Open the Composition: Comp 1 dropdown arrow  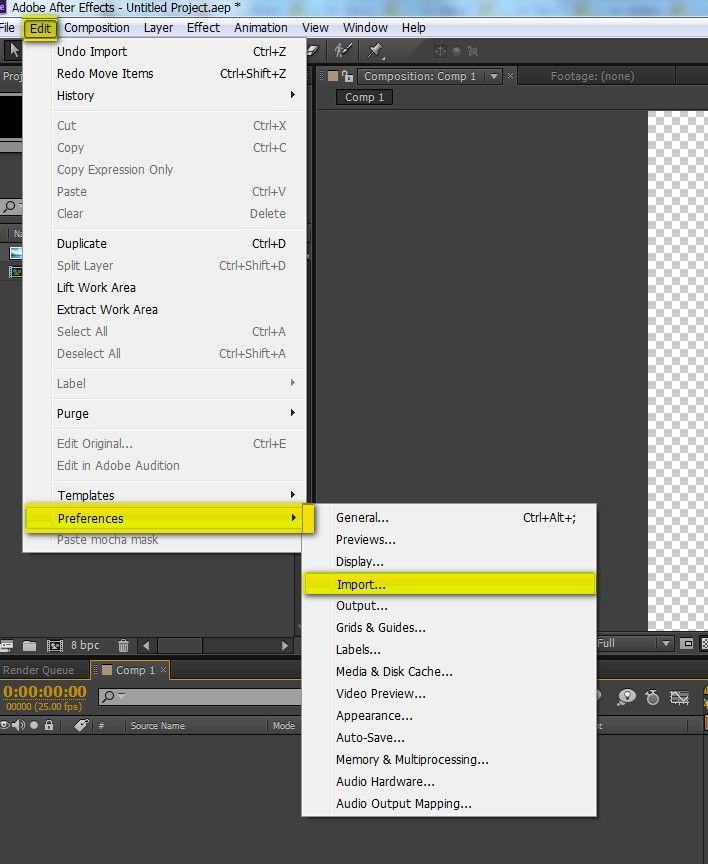coord(494,76)
